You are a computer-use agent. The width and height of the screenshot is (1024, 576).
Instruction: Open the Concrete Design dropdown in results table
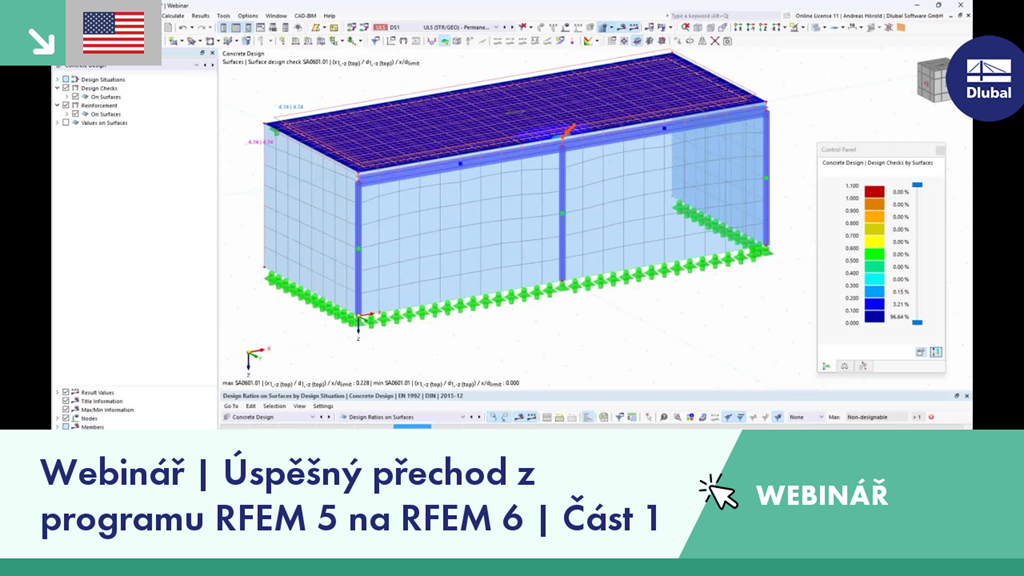pyautogui.click(x=312, y=417)
